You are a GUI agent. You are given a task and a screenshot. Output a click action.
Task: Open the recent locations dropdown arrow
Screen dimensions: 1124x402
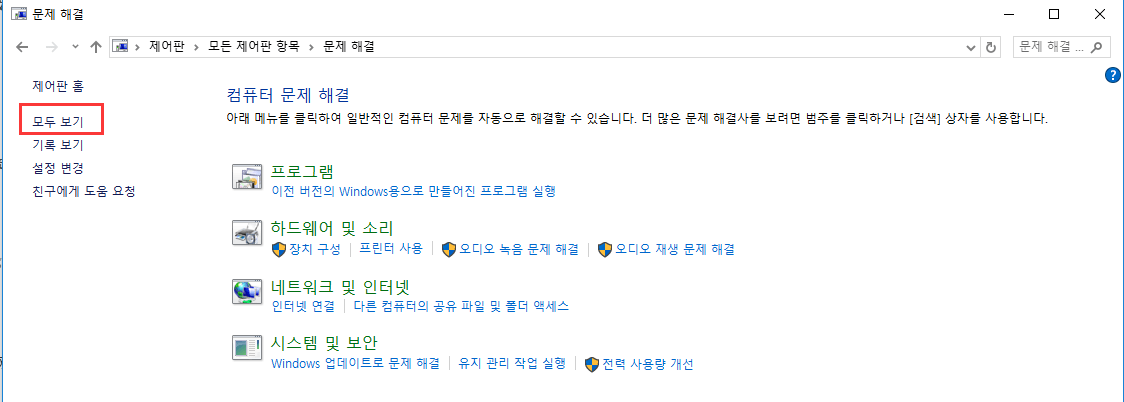[x=75, y=47]
